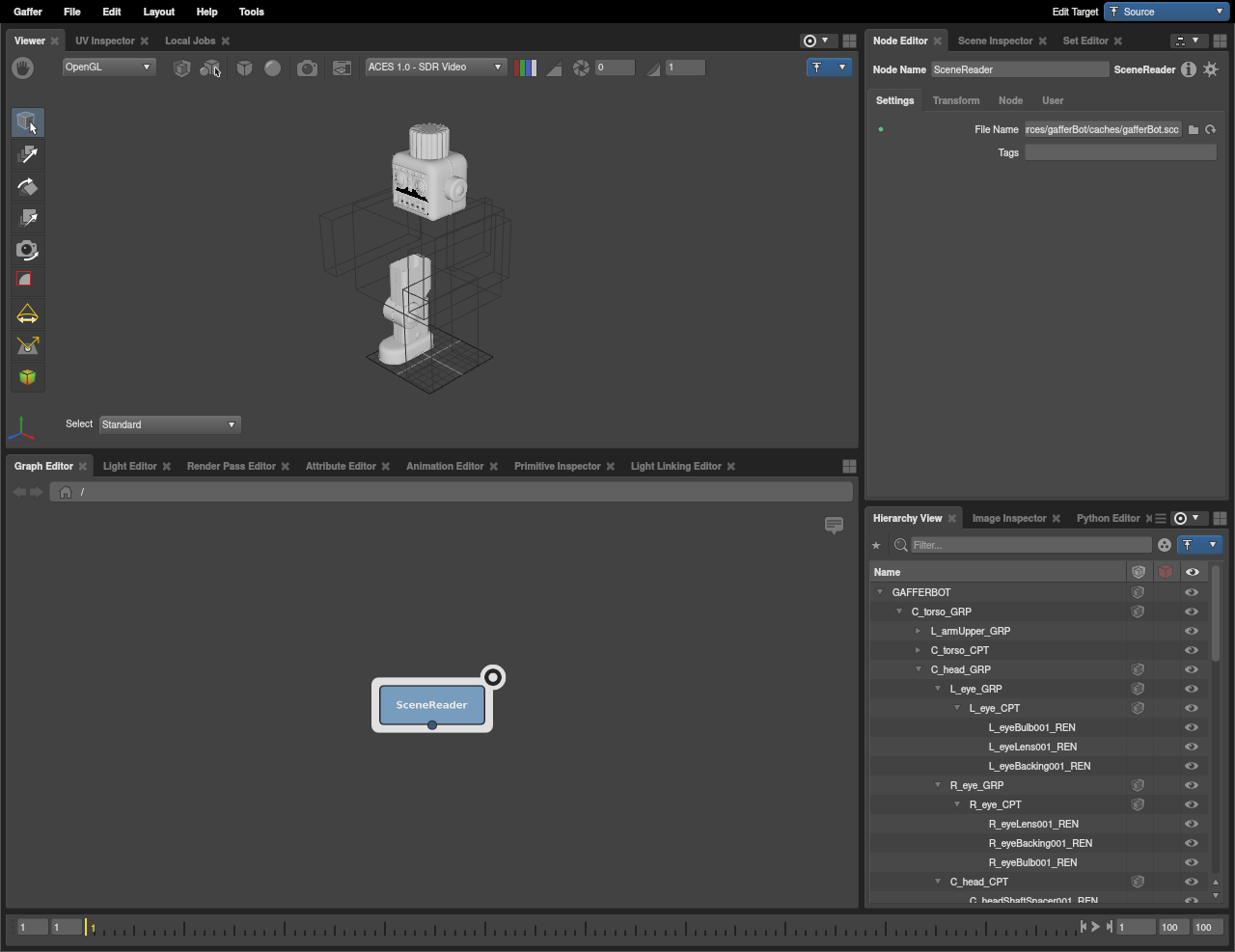Toggle visibility of C_torso_GRP
1235x952 pixels.
[1192, 612]
